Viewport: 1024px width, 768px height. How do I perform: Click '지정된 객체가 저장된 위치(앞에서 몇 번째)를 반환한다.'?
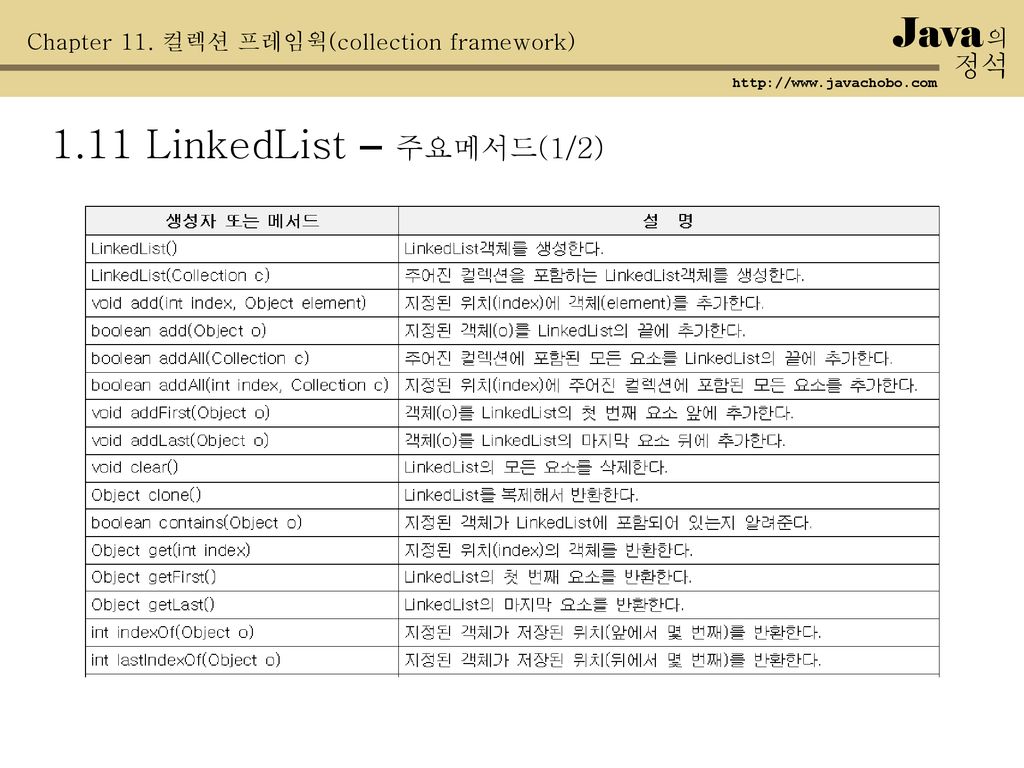(613, 633)
